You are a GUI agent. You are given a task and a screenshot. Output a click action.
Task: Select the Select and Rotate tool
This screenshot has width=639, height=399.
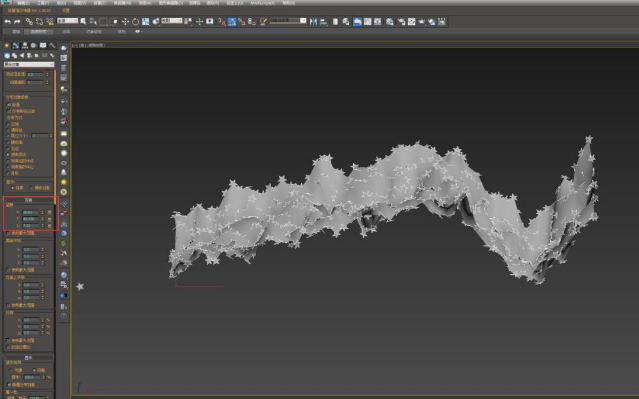click(135, 22)
